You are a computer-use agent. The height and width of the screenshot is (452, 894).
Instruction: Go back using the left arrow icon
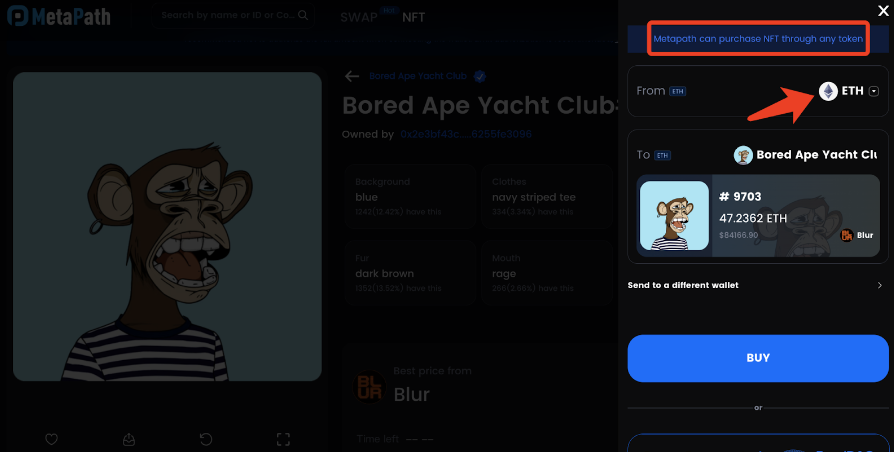coord(351,76)
